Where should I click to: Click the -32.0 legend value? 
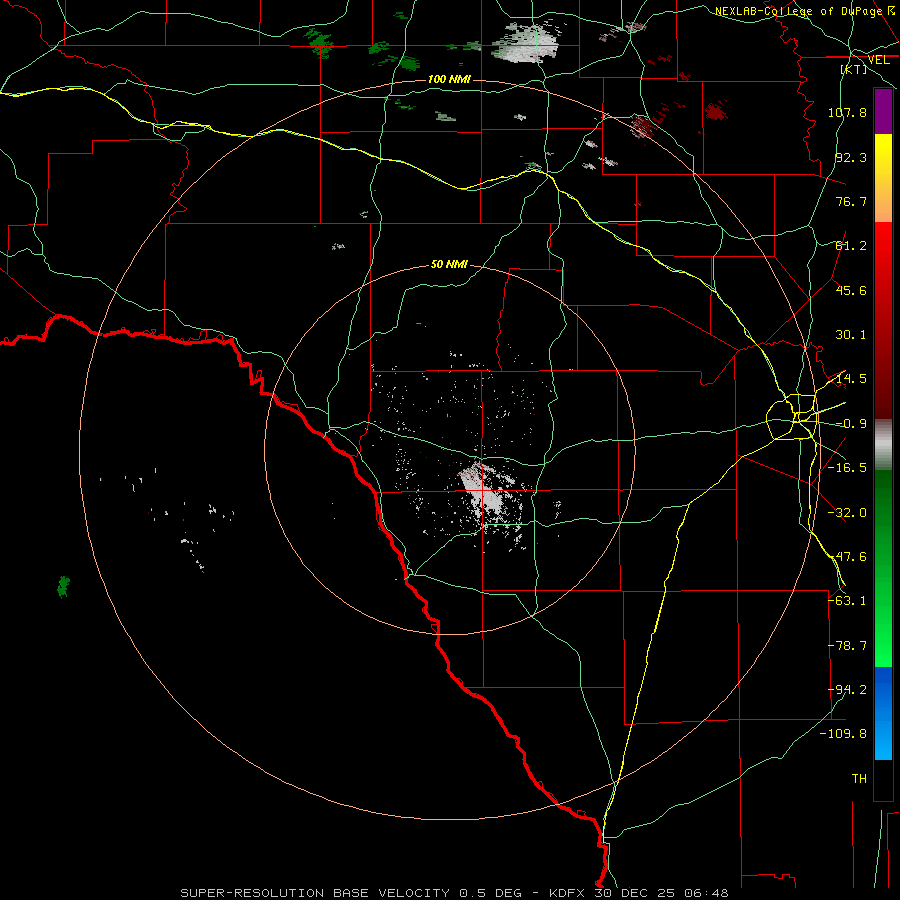point(847,513)
